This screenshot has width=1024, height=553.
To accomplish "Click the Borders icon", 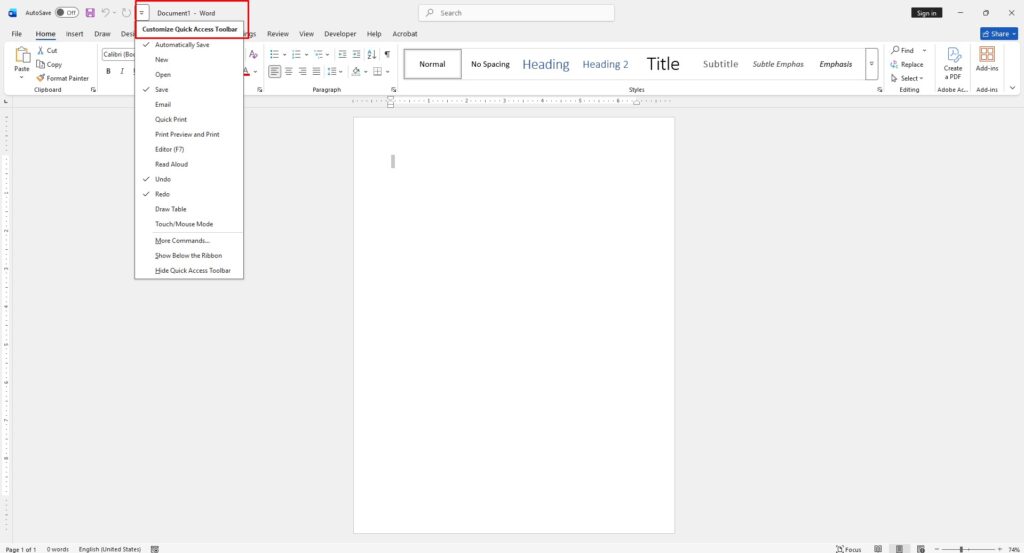I will [377, 71].
